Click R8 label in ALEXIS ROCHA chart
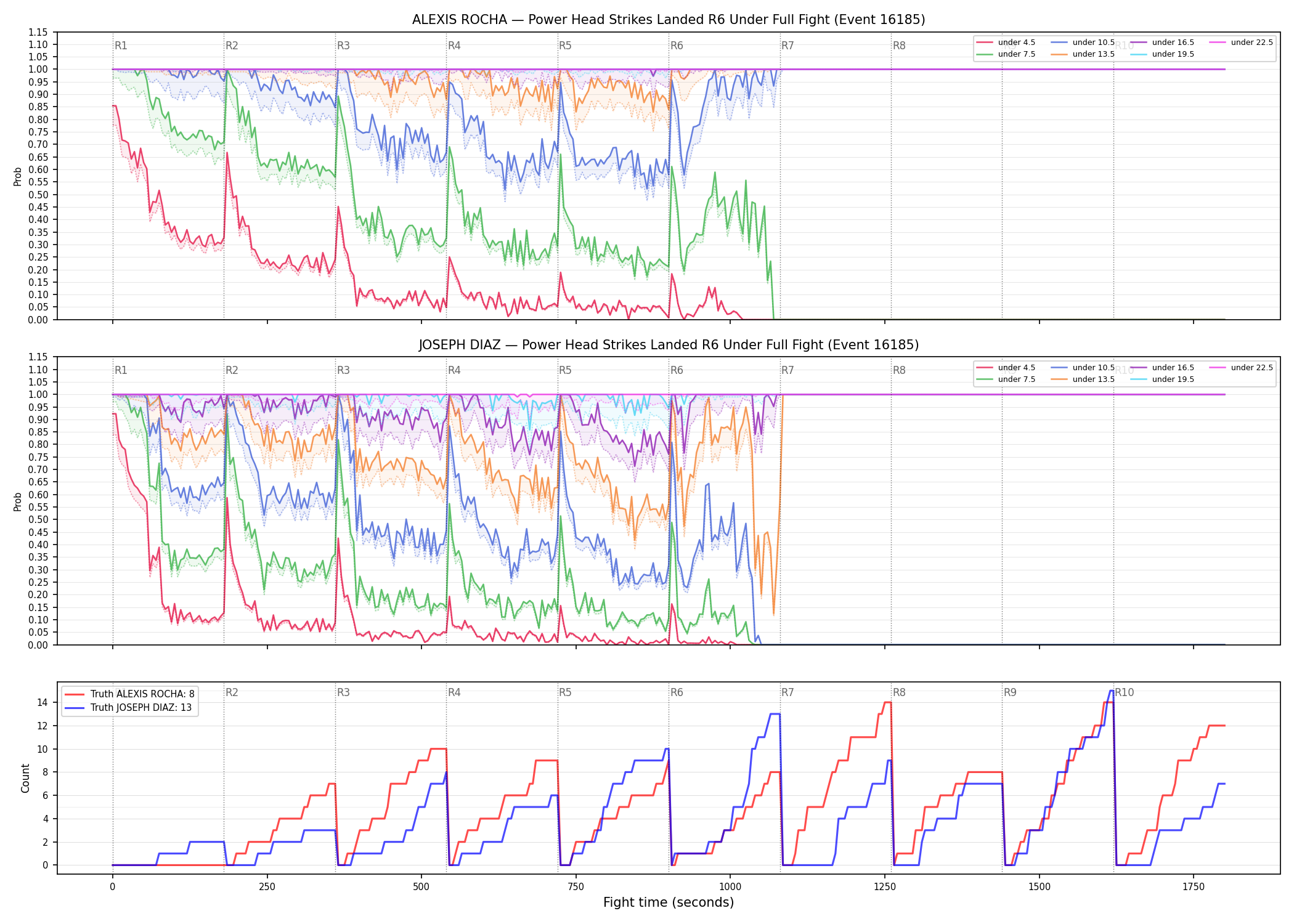Viewport: 1294px width, 924px height. tap(899, 46)
